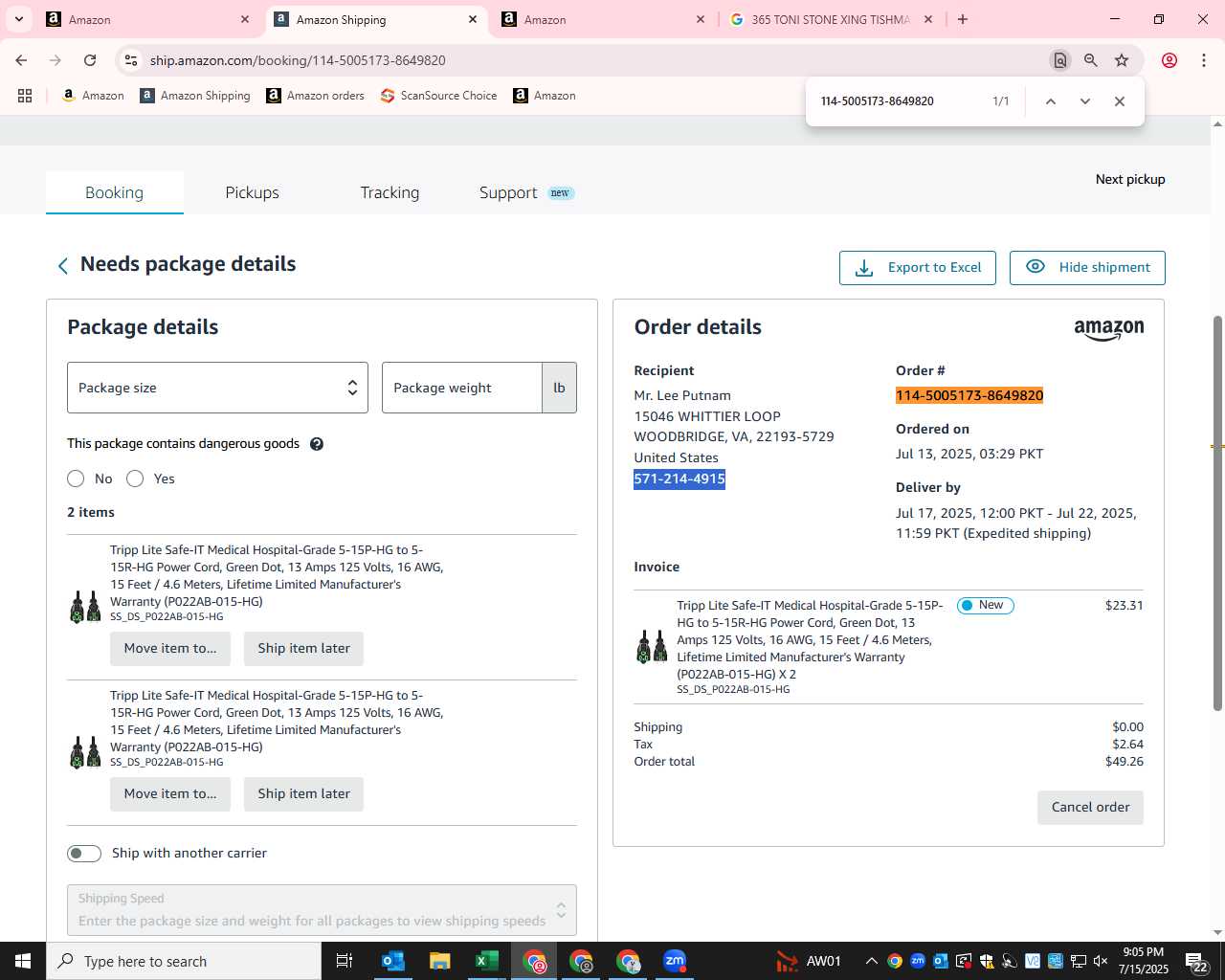The image size is (1225, 980).
Task: Go to previous find result
Action: 1051,101
